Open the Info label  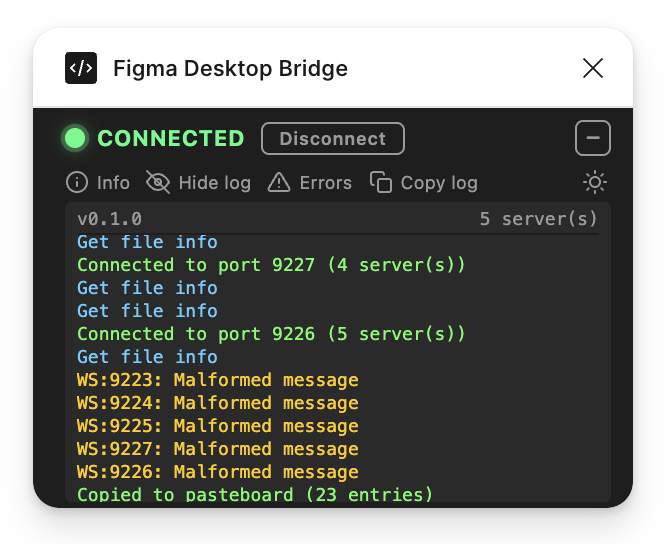coord(113,183)
